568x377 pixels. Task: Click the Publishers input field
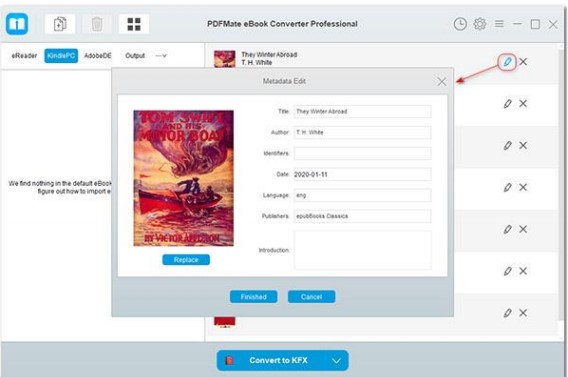(363, 216)
